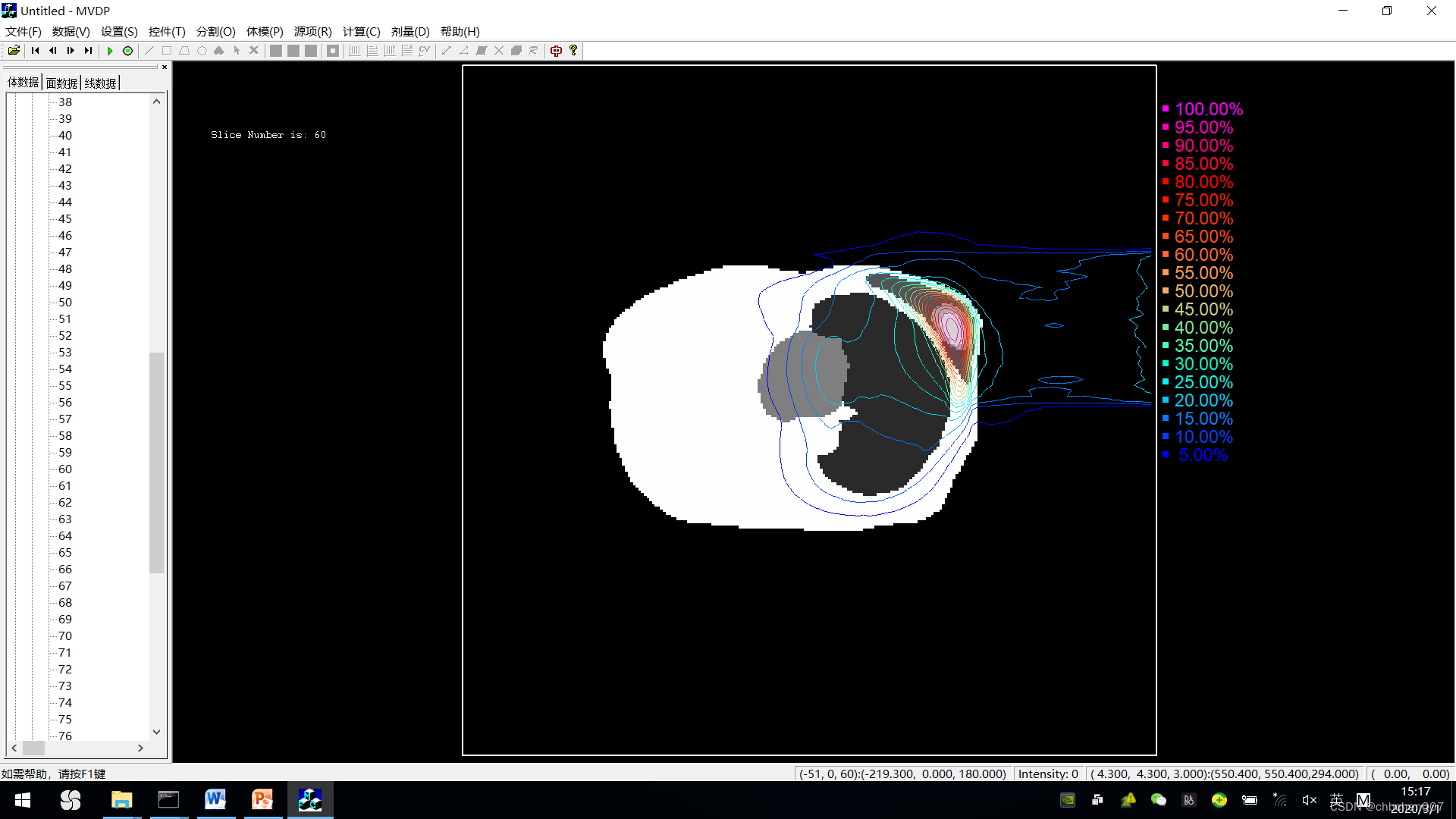Jump to last slice button
1456x819 pixels.
tap(88, 51)
